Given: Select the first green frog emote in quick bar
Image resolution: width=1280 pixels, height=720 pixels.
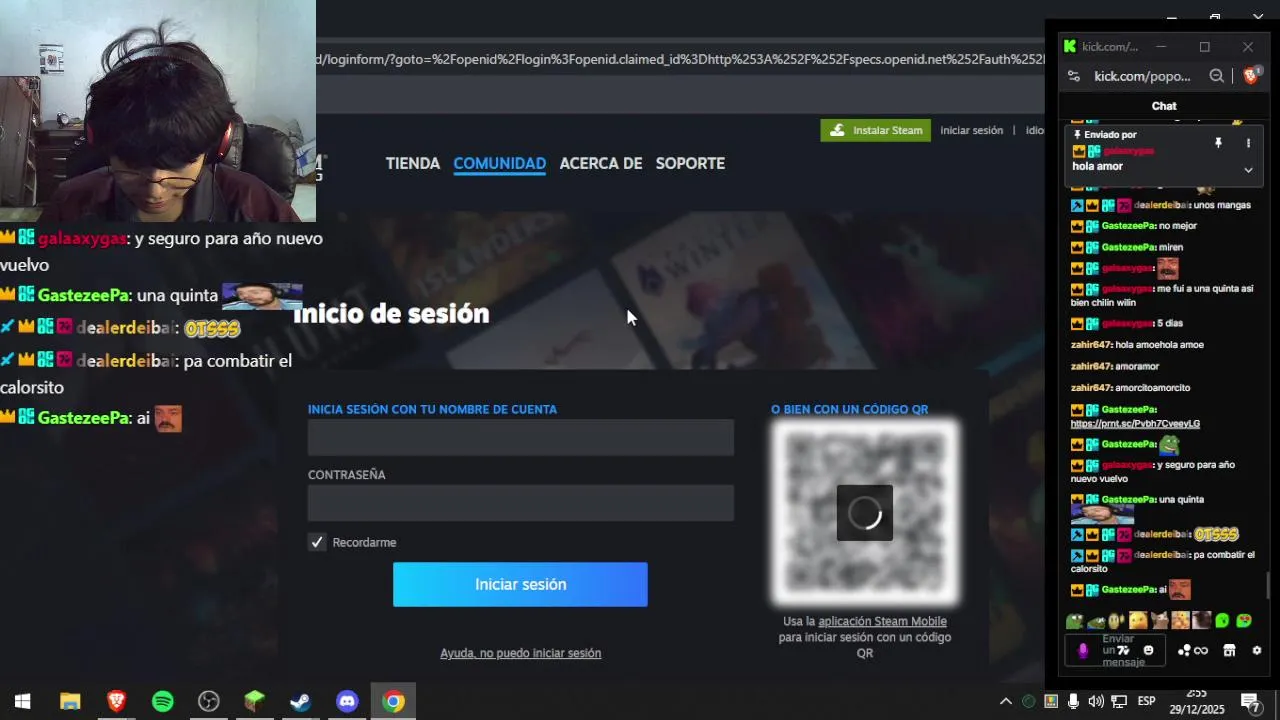Looking at the screenshot, I should coord(1075,621).
